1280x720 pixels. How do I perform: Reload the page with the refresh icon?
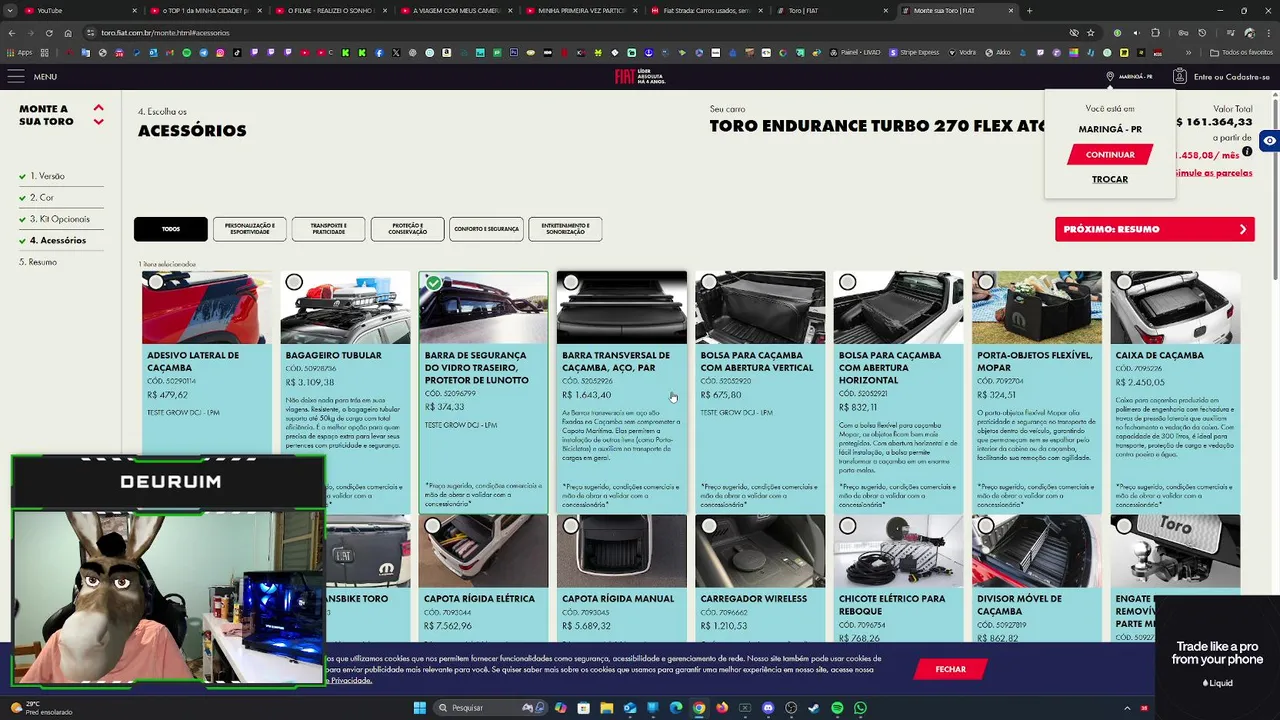[x=48, y=32]
